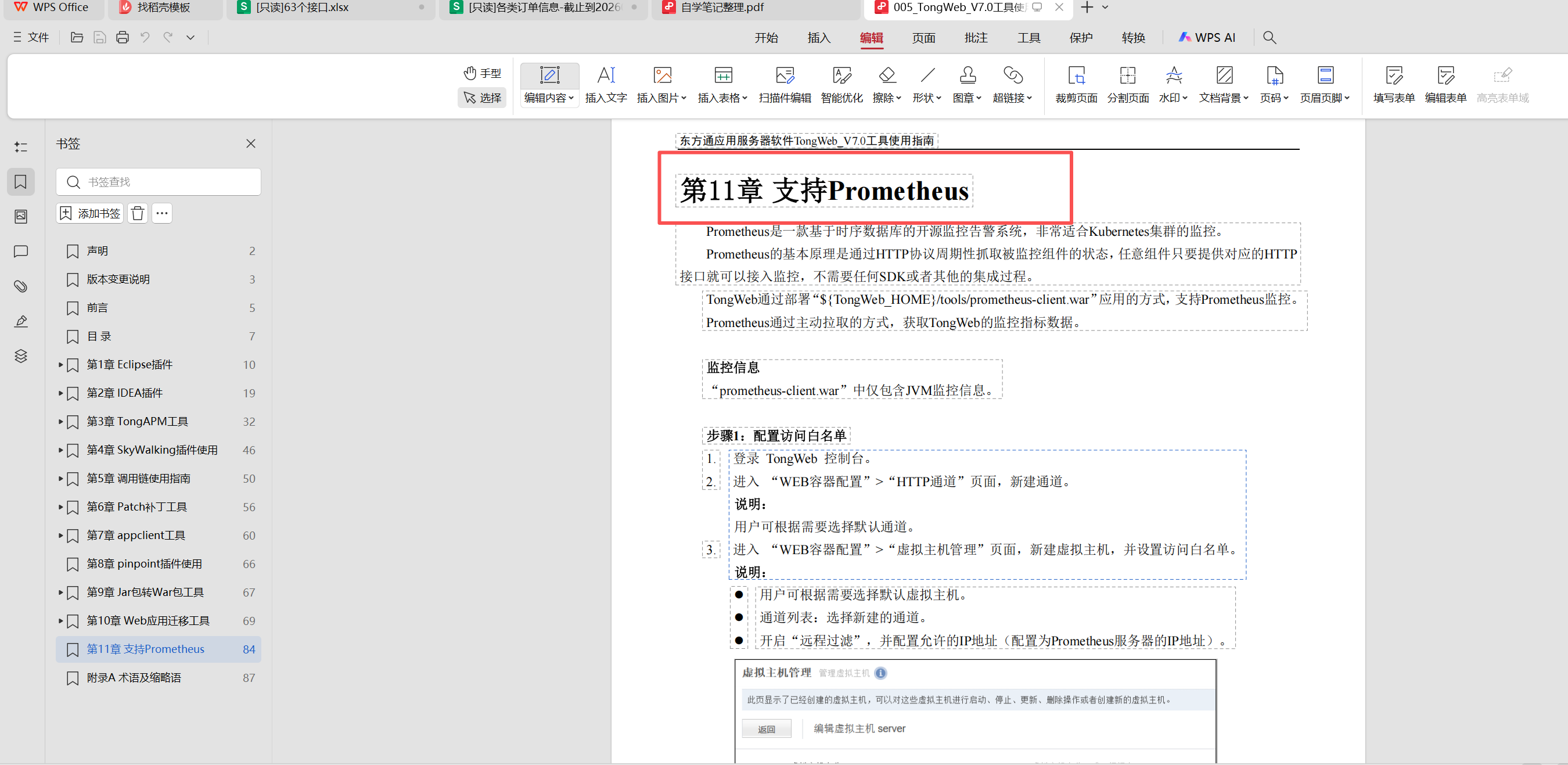Switch to the 开始 ribbon tab
The image size is (1568, 765).
coord(767,38)
